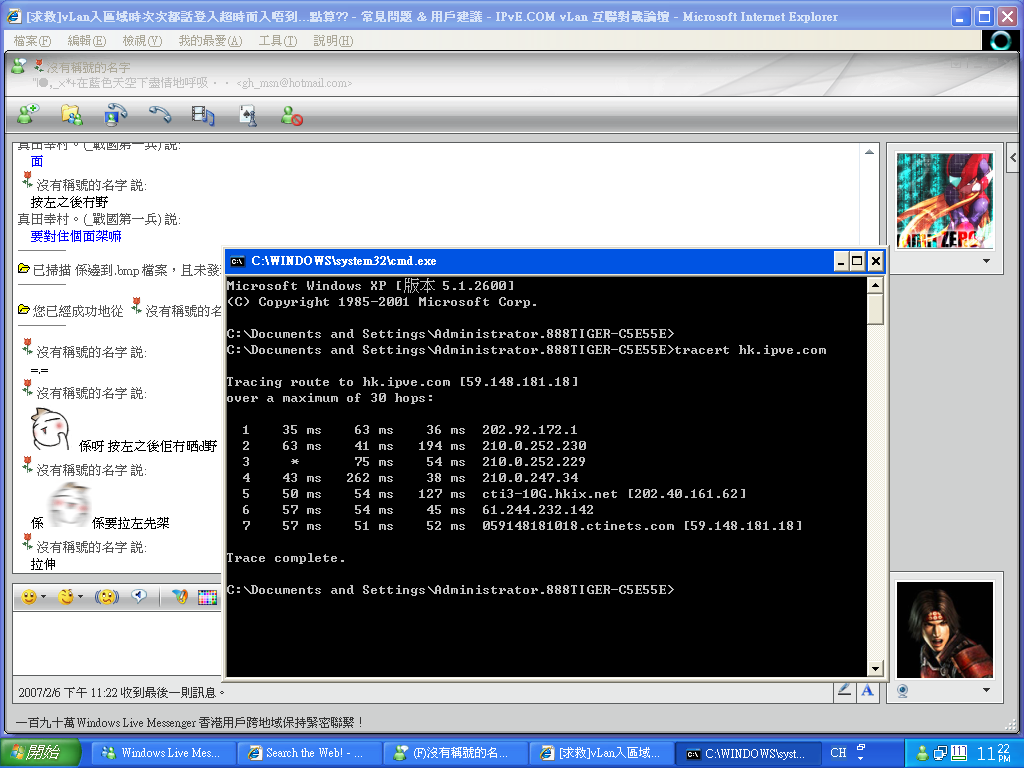Click the cmd window scrollbar up arrow
Image resolution: width=1024 pixels, height=768 pixels.
pyautogui.click(x=875, y=285)
